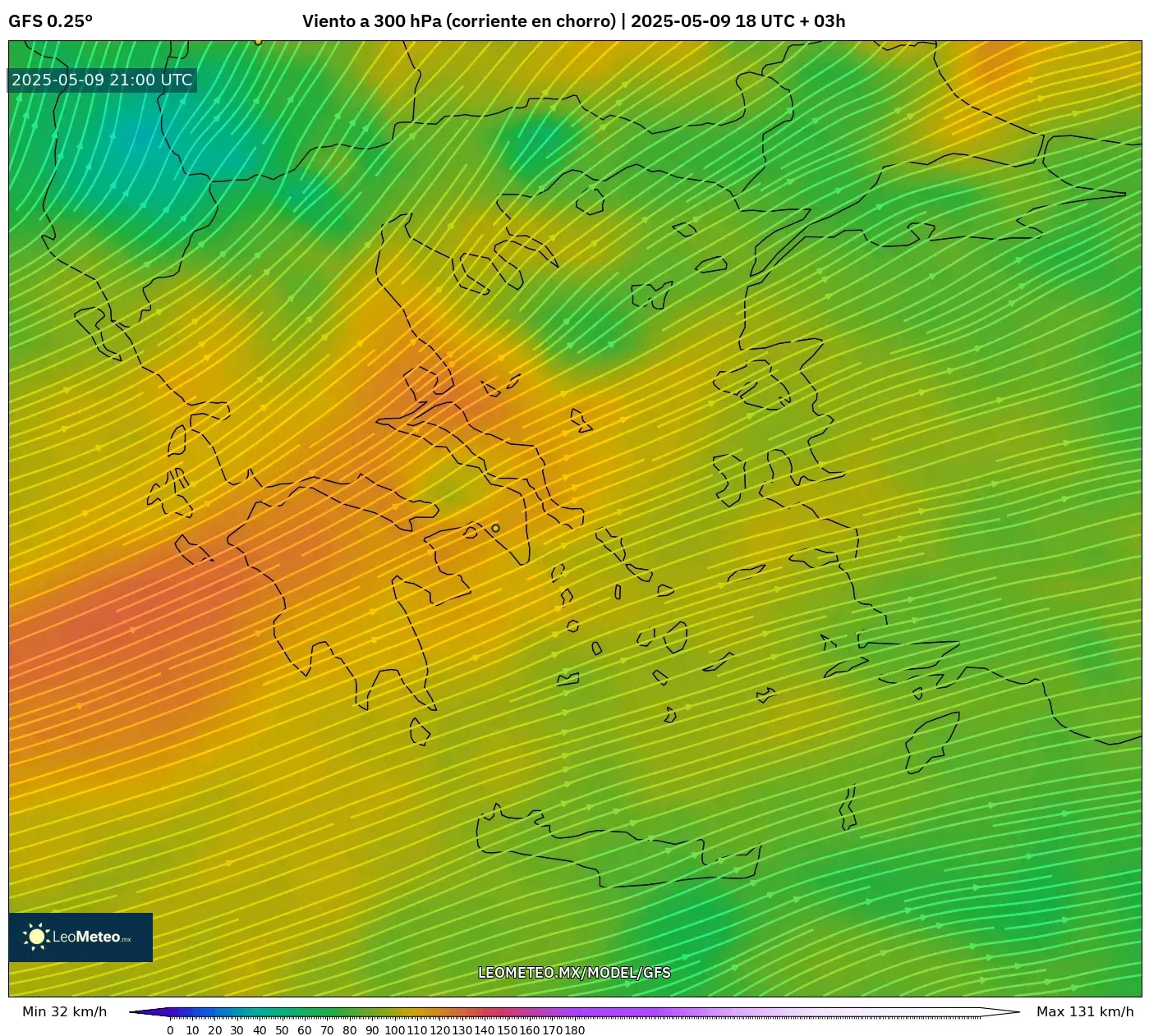Click the right white arrow tip of the color scale
The height and width of the screenshot is (1036, 1149).
point(1000,1012)
